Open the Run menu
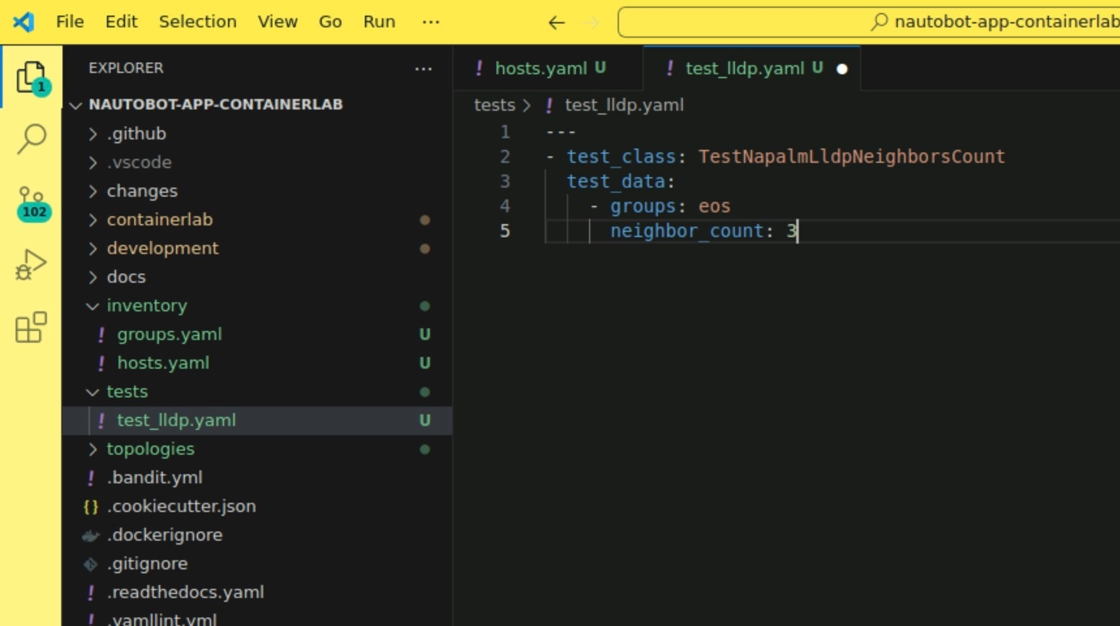 [379, 22]
